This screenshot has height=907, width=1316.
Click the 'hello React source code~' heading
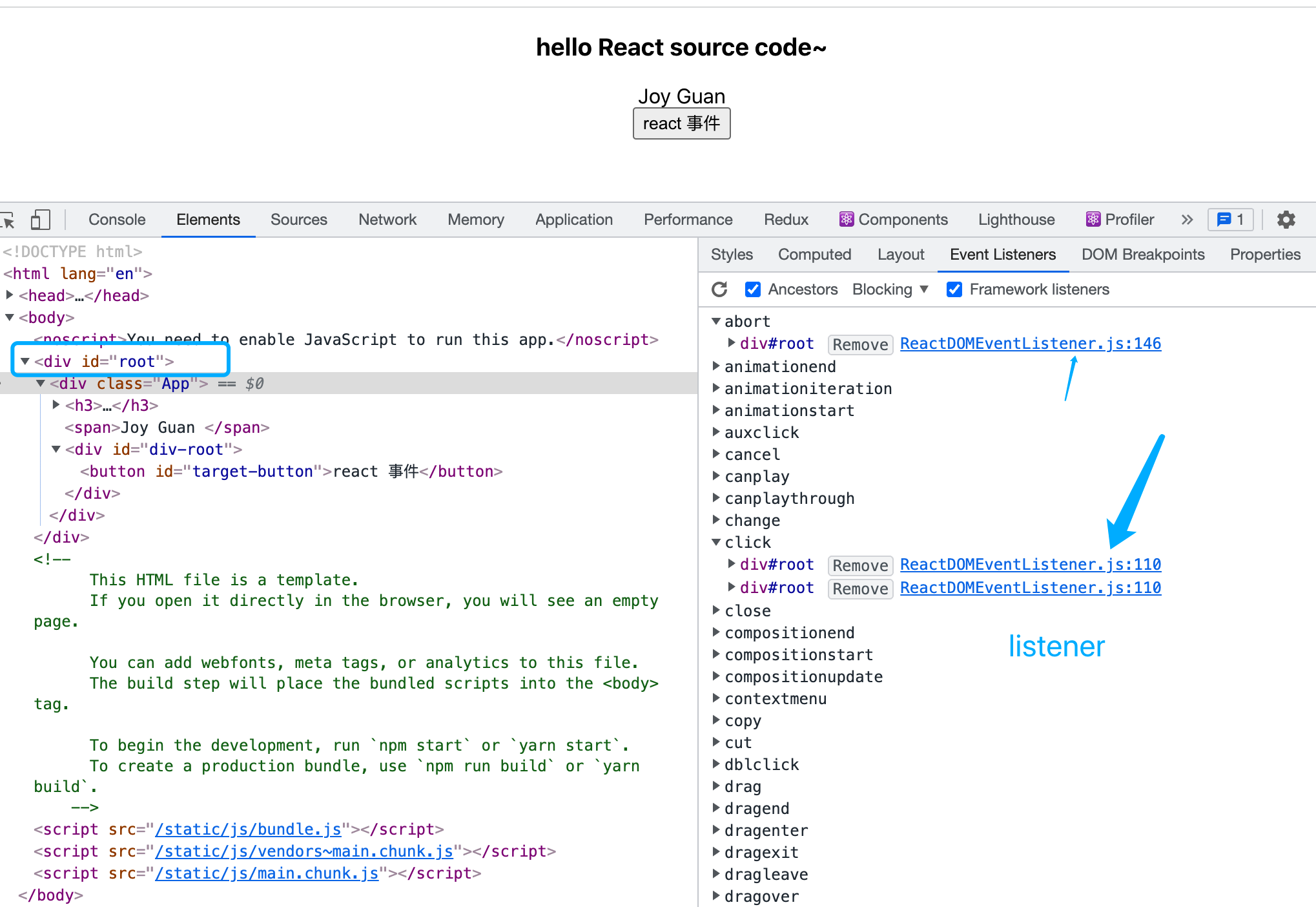[681, 47]
